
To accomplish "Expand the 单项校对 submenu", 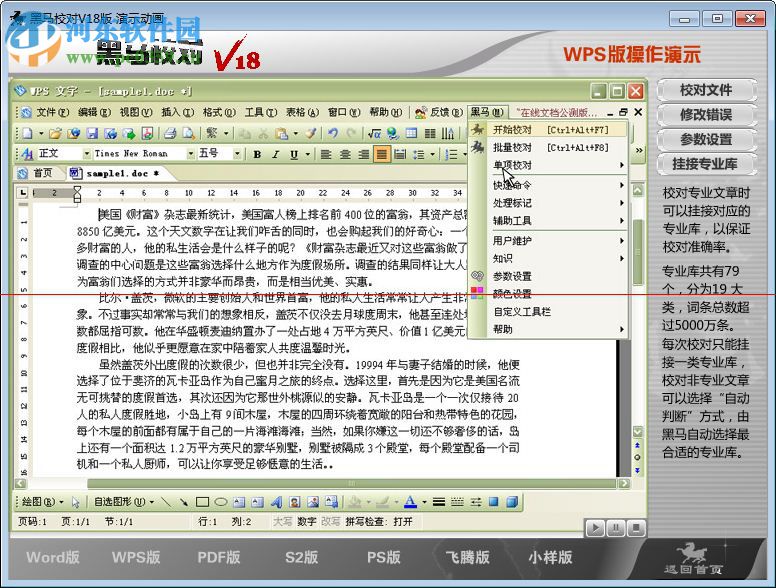I will click(559, 165).
